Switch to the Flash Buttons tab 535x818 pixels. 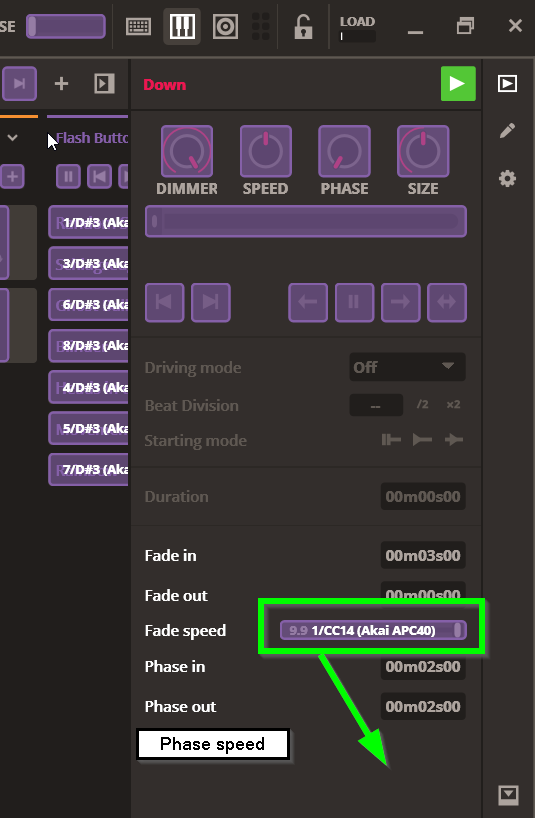click(92, 138)
